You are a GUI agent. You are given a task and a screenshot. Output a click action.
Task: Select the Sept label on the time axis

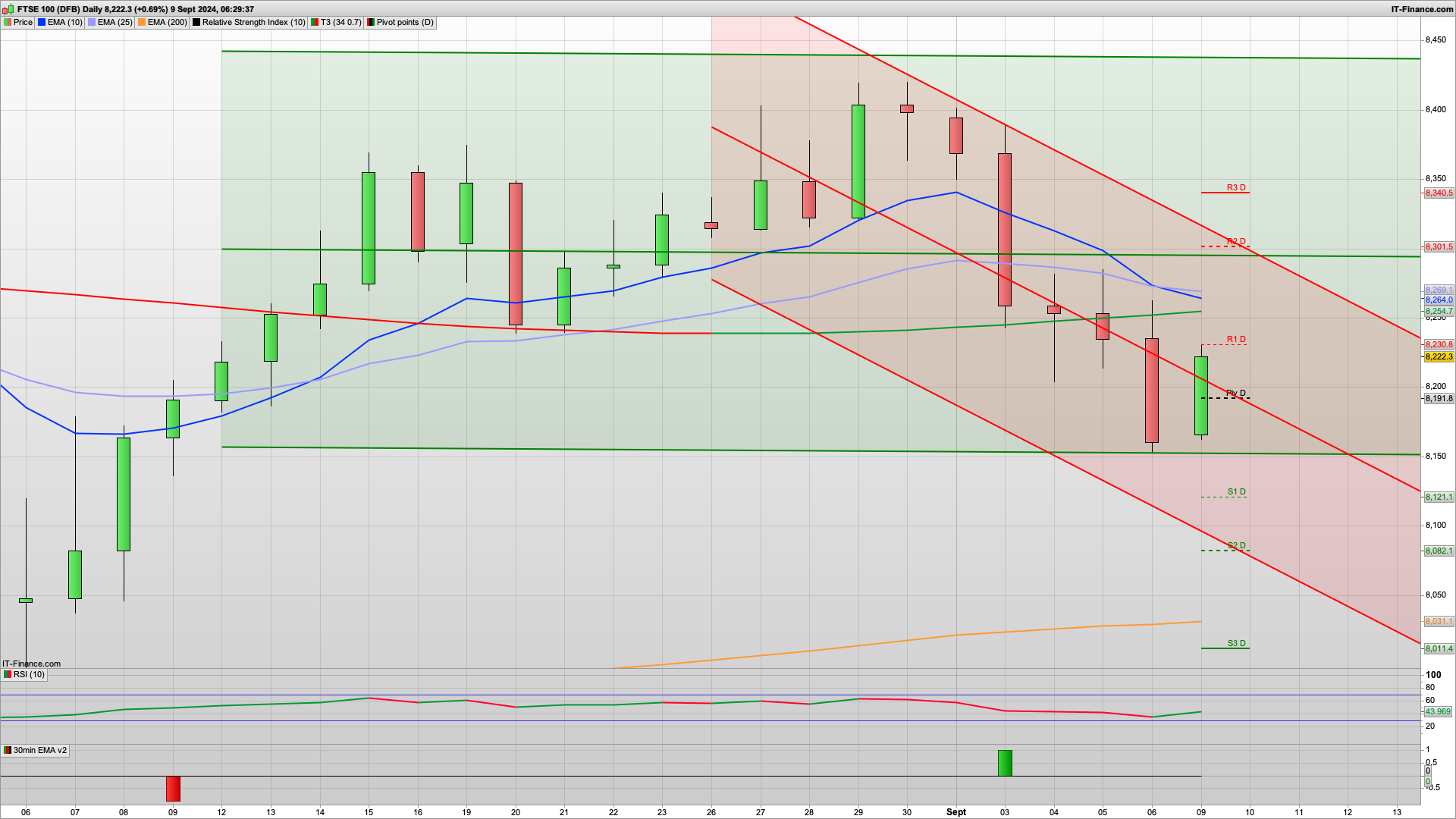click(x=956, y=811)
